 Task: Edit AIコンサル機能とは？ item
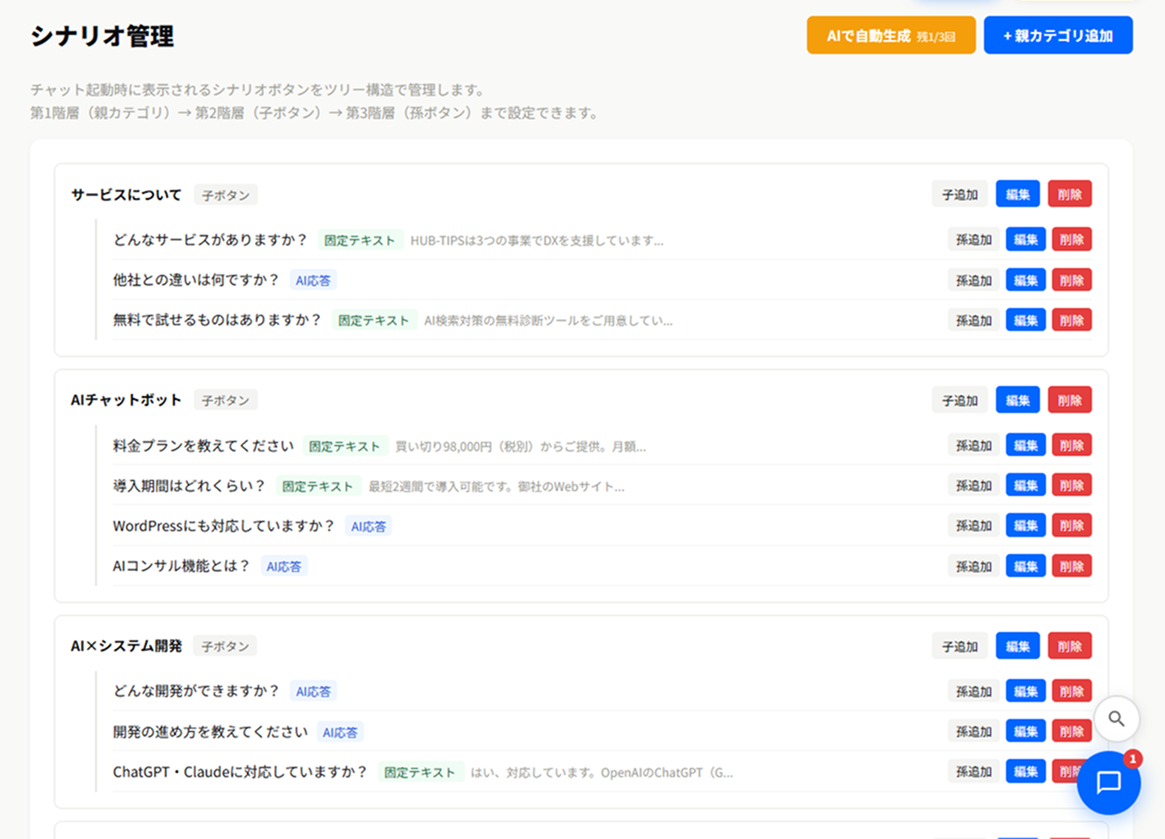(1025, 566)
